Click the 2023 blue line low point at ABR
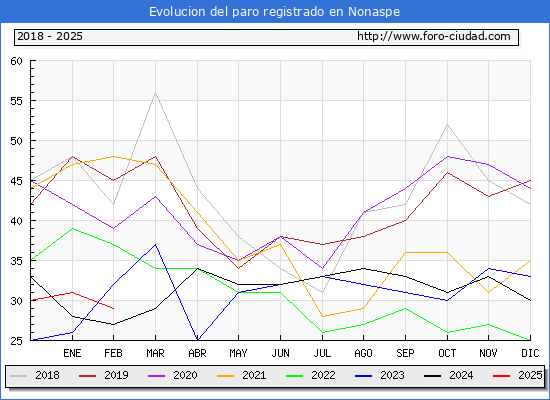The width and height of the screenshot is (550, 400). [x=197, y=340]
